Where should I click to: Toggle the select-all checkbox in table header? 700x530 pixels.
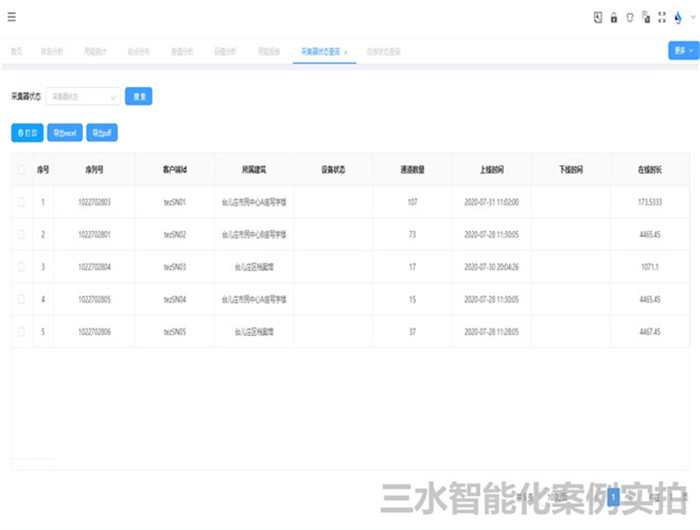pos(22,170)
